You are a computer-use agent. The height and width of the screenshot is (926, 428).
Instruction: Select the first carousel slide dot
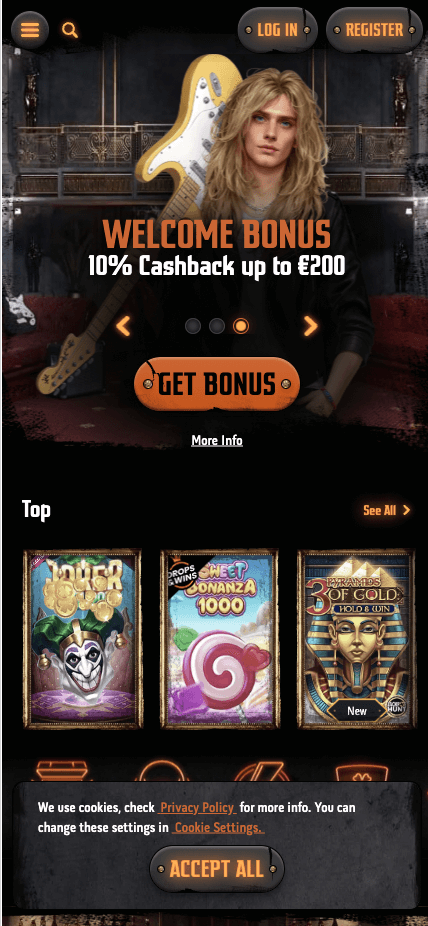(x=192, y=325)
